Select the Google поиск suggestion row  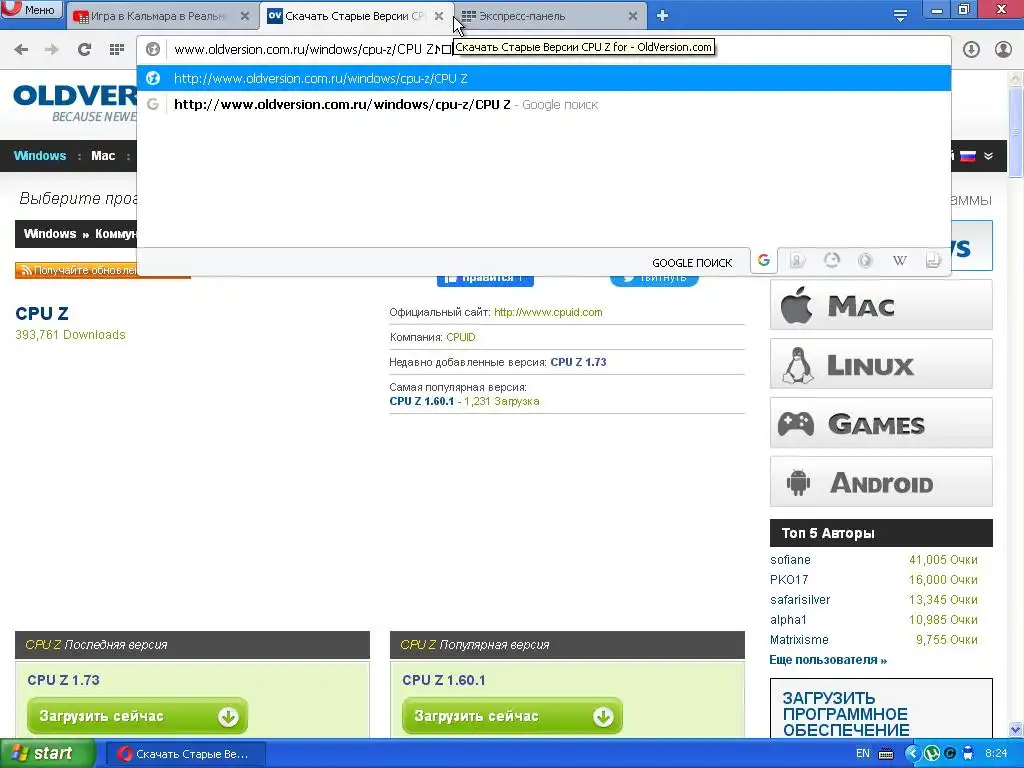(x=543, y=104)
